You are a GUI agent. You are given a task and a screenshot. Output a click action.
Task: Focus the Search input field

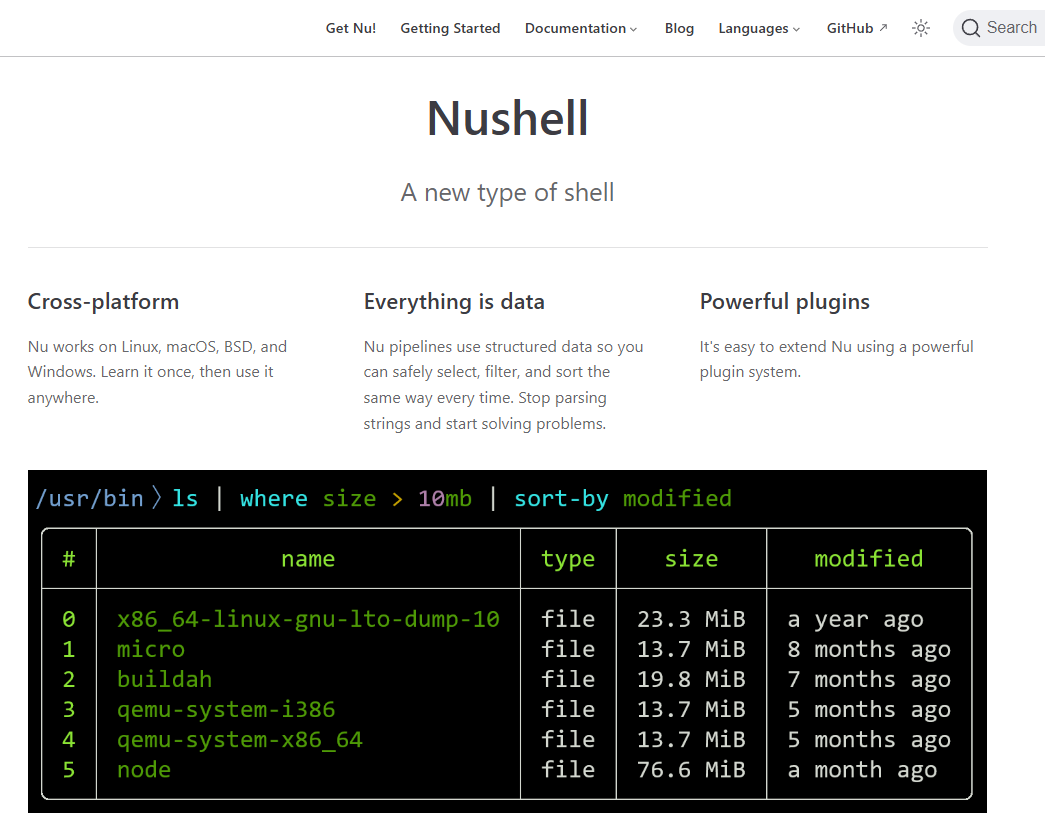pos(1000,28)
